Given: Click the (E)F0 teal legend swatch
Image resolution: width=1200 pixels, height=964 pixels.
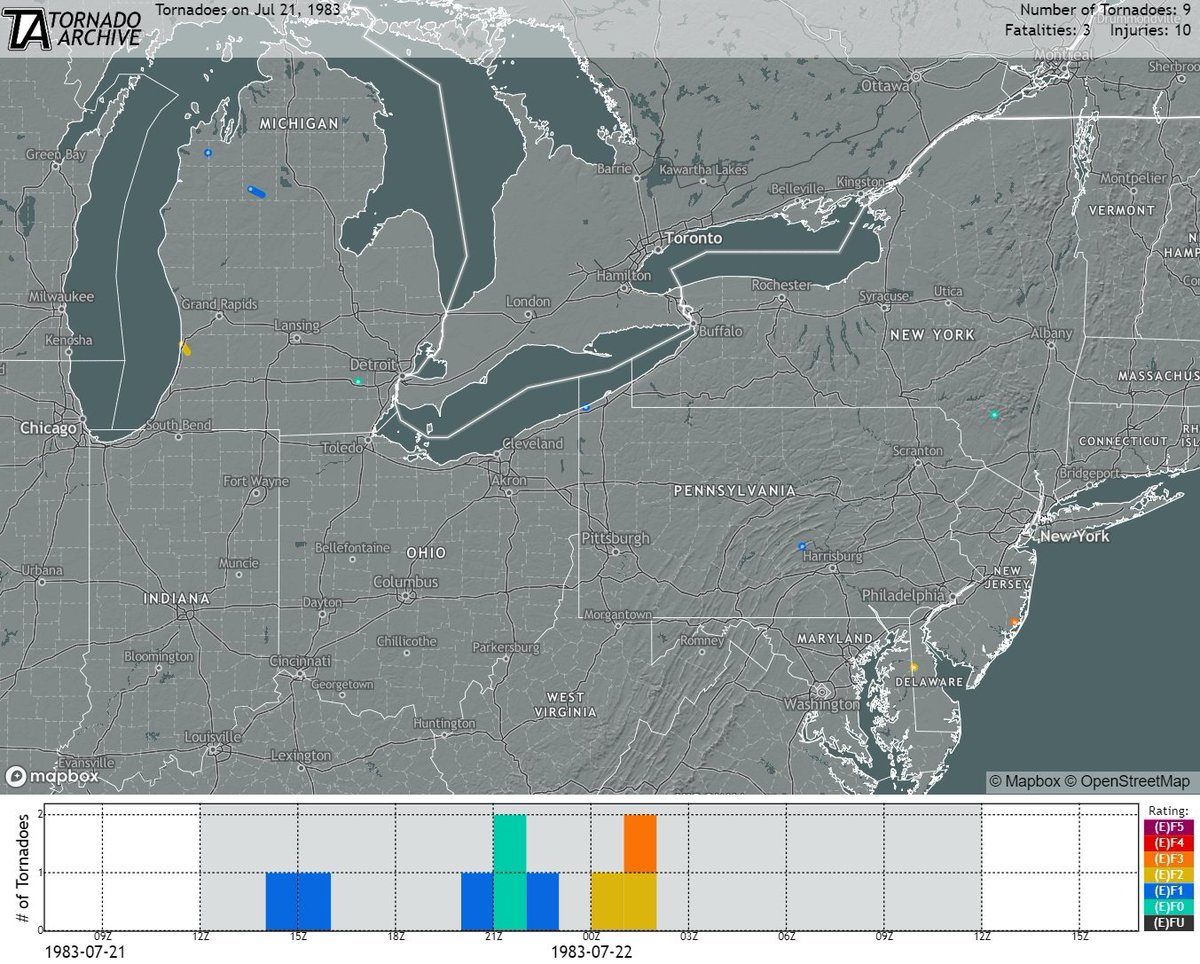Looking at the screenshot, I should click(1167, 907).
